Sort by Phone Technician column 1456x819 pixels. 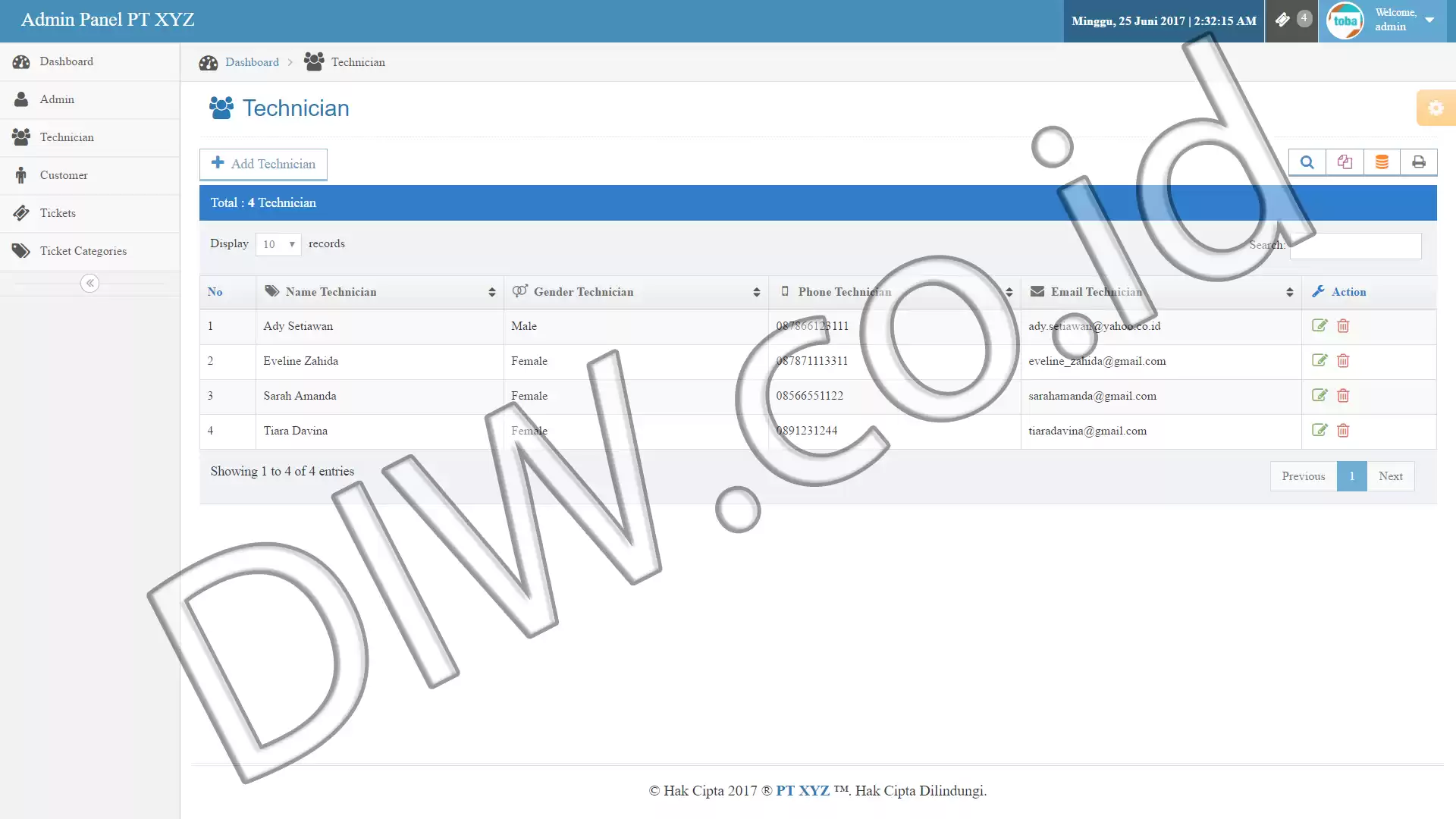(895, 292)
